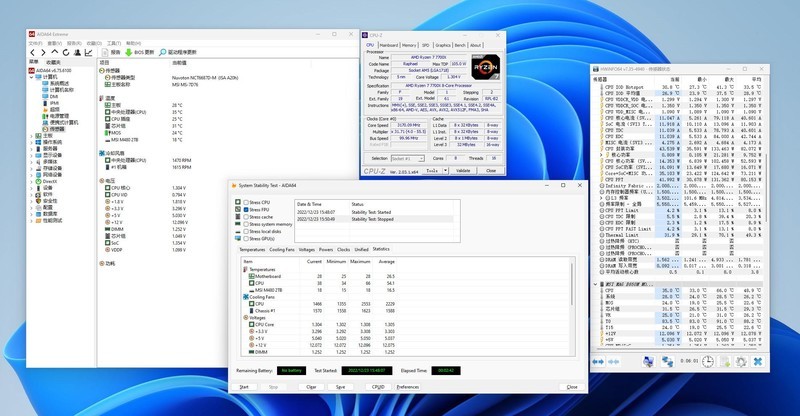Collapse the computer node in AIDA64 tree
800x416 pixels.
click(32, 77)
